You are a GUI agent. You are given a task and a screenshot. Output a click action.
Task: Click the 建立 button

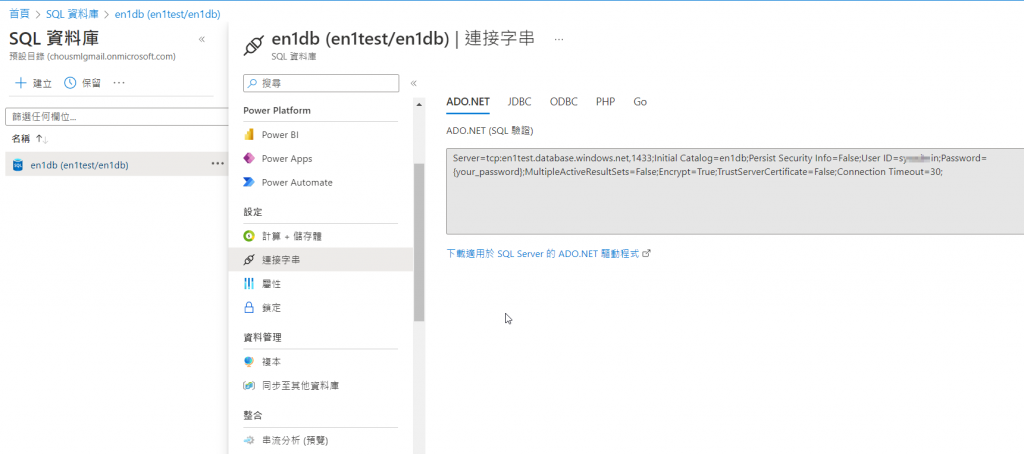tap(33, 83)
